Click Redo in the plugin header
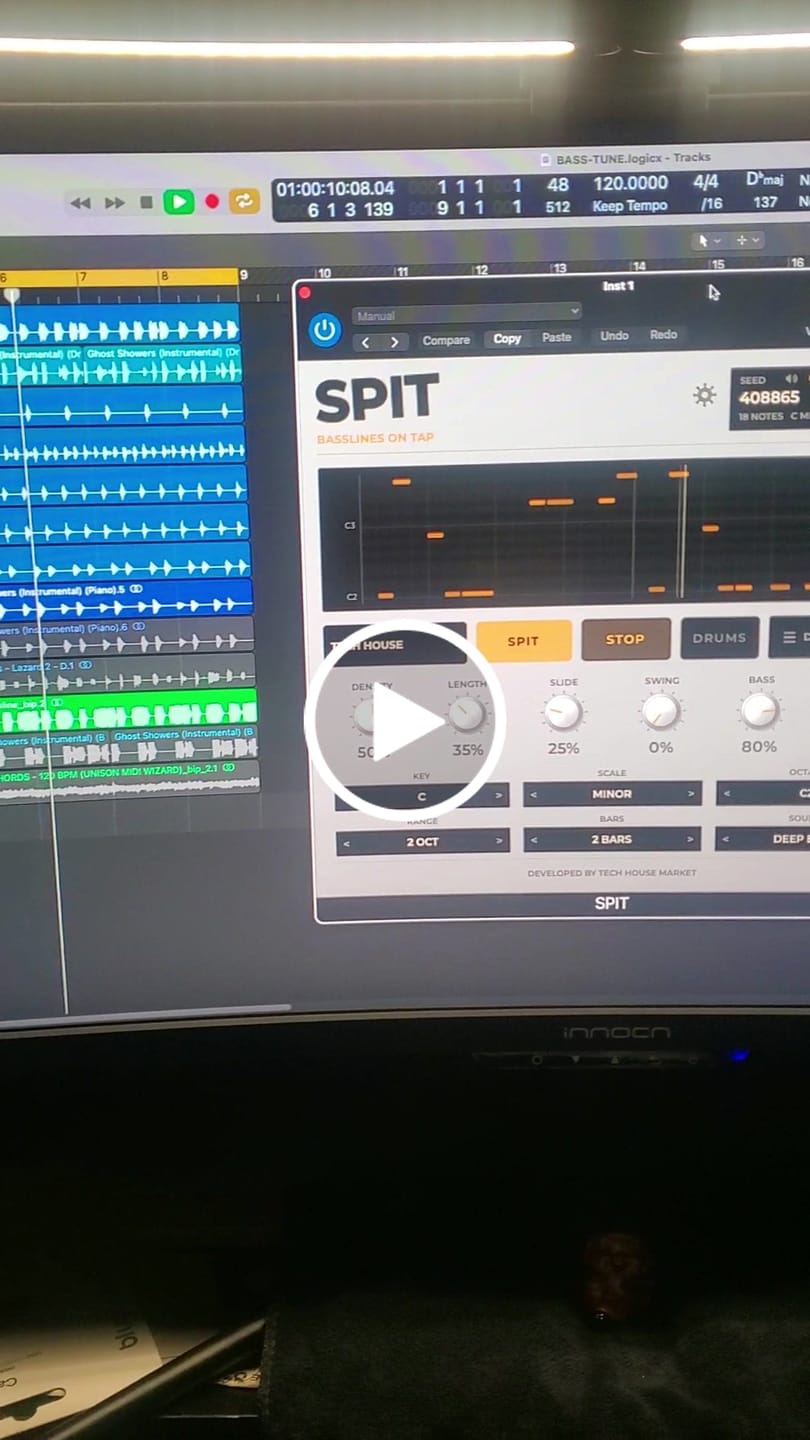The height and width of the screenshot is (1440, 810). click(664, 335)
